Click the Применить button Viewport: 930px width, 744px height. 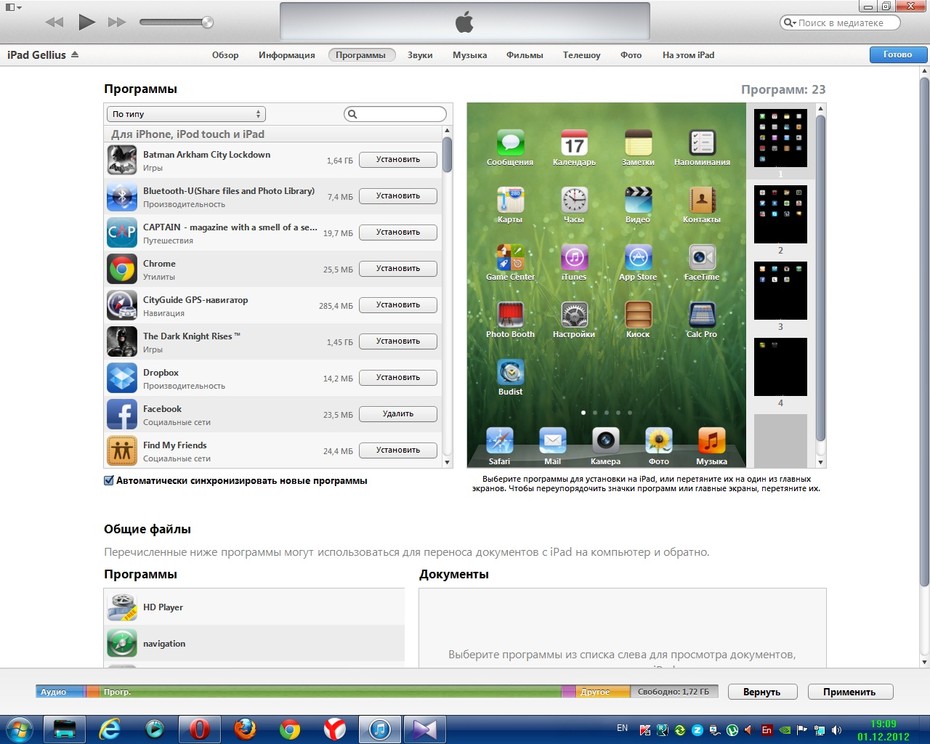(849, 692)
